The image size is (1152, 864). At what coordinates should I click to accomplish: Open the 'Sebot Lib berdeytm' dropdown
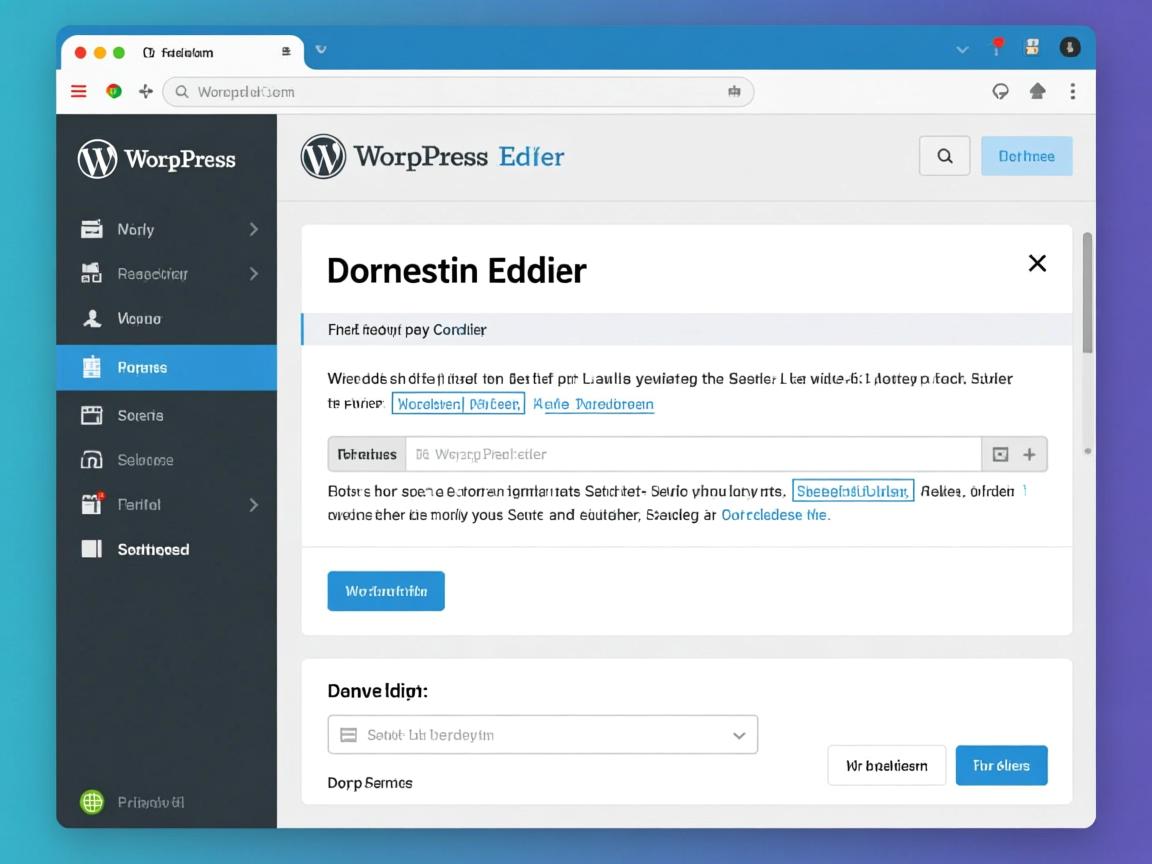pos(542,735)
